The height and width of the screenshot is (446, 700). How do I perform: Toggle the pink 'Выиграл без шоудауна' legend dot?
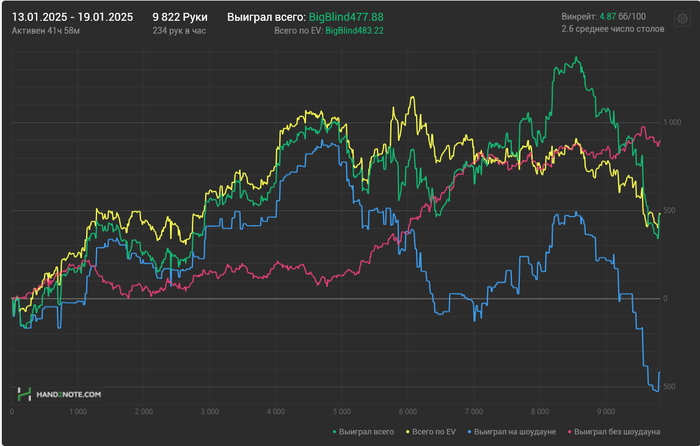tap(570, 432)
